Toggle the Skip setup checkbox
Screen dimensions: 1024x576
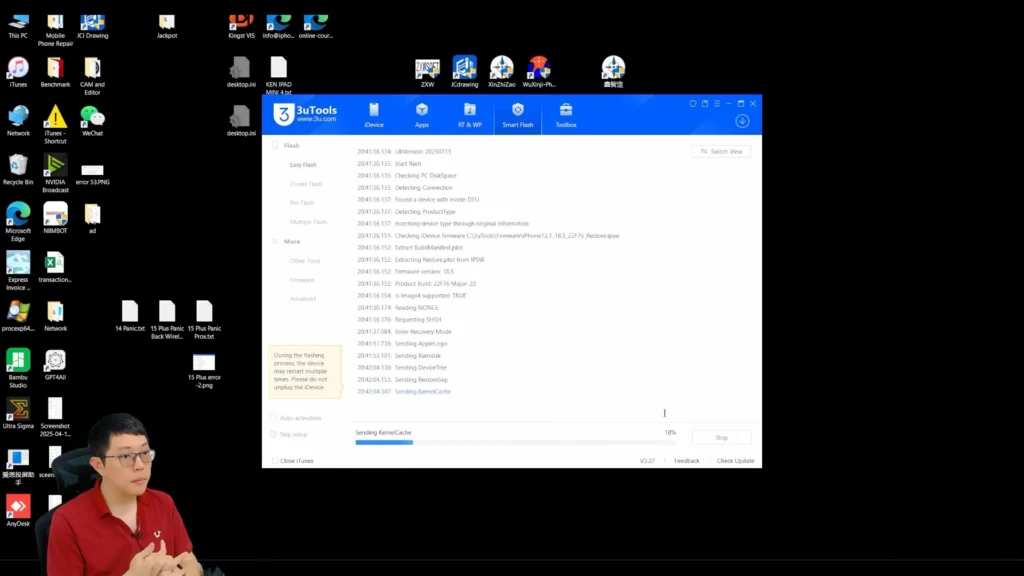(274, 434)
